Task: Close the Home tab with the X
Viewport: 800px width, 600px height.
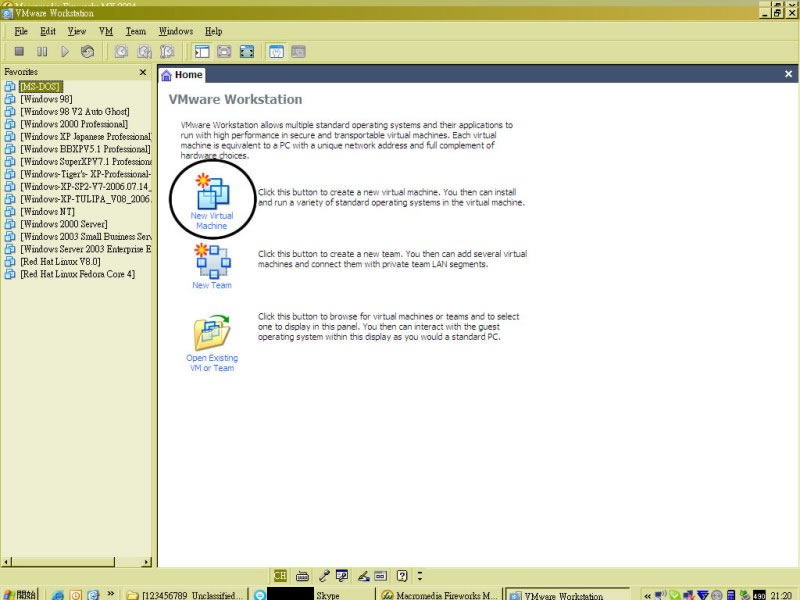Action: [788, 74]
